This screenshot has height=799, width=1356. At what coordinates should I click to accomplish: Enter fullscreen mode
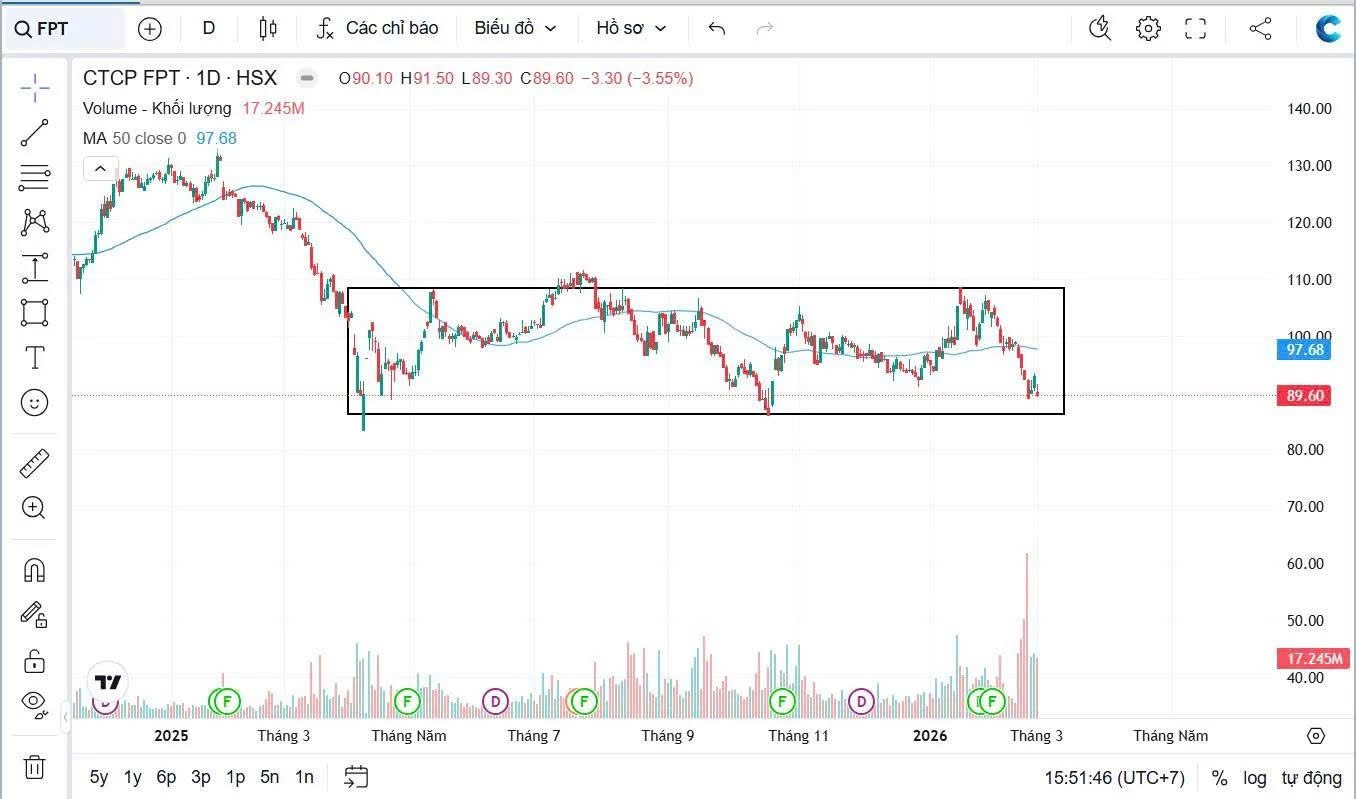(1195, 28)
